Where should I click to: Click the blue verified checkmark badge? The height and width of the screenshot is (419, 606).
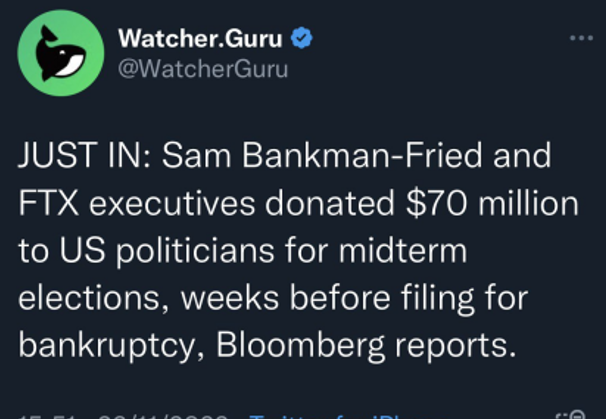pos(301,38)
